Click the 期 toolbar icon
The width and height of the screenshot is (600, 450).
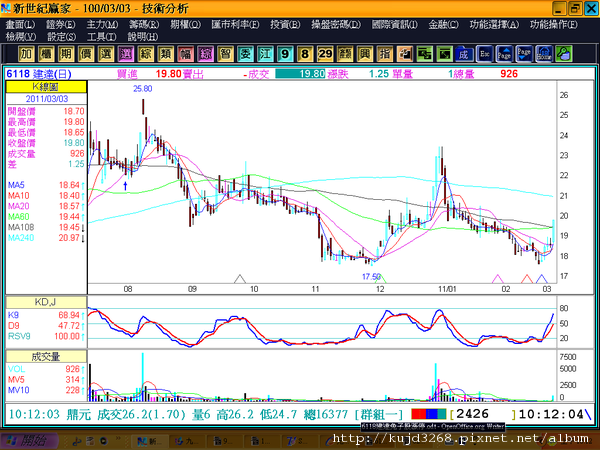[x=66, y=54]
